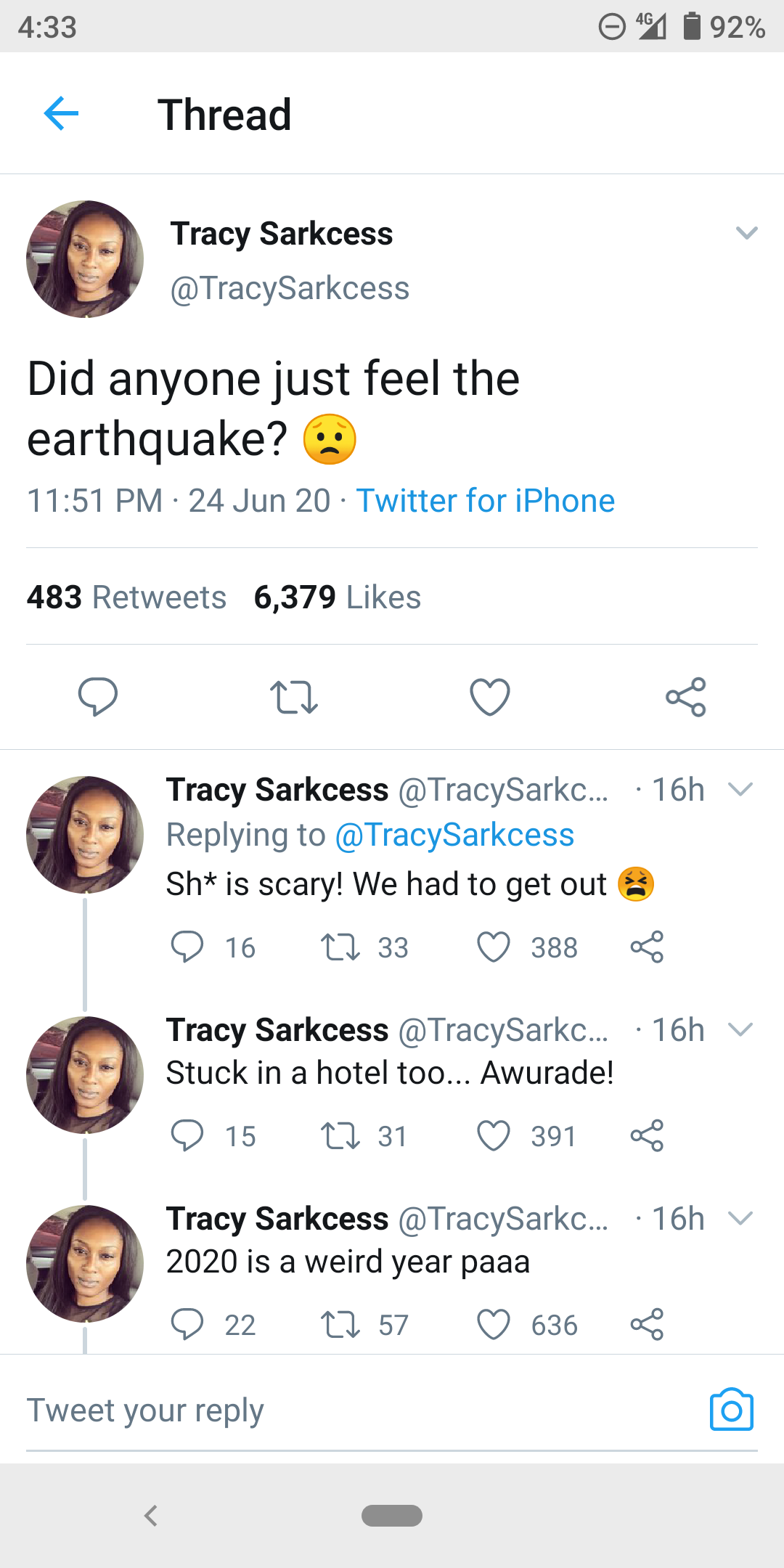Open options chevron on "Stuck in a hotel" reply
This screenshot has height=1568, width=784.
[740, 1030]
